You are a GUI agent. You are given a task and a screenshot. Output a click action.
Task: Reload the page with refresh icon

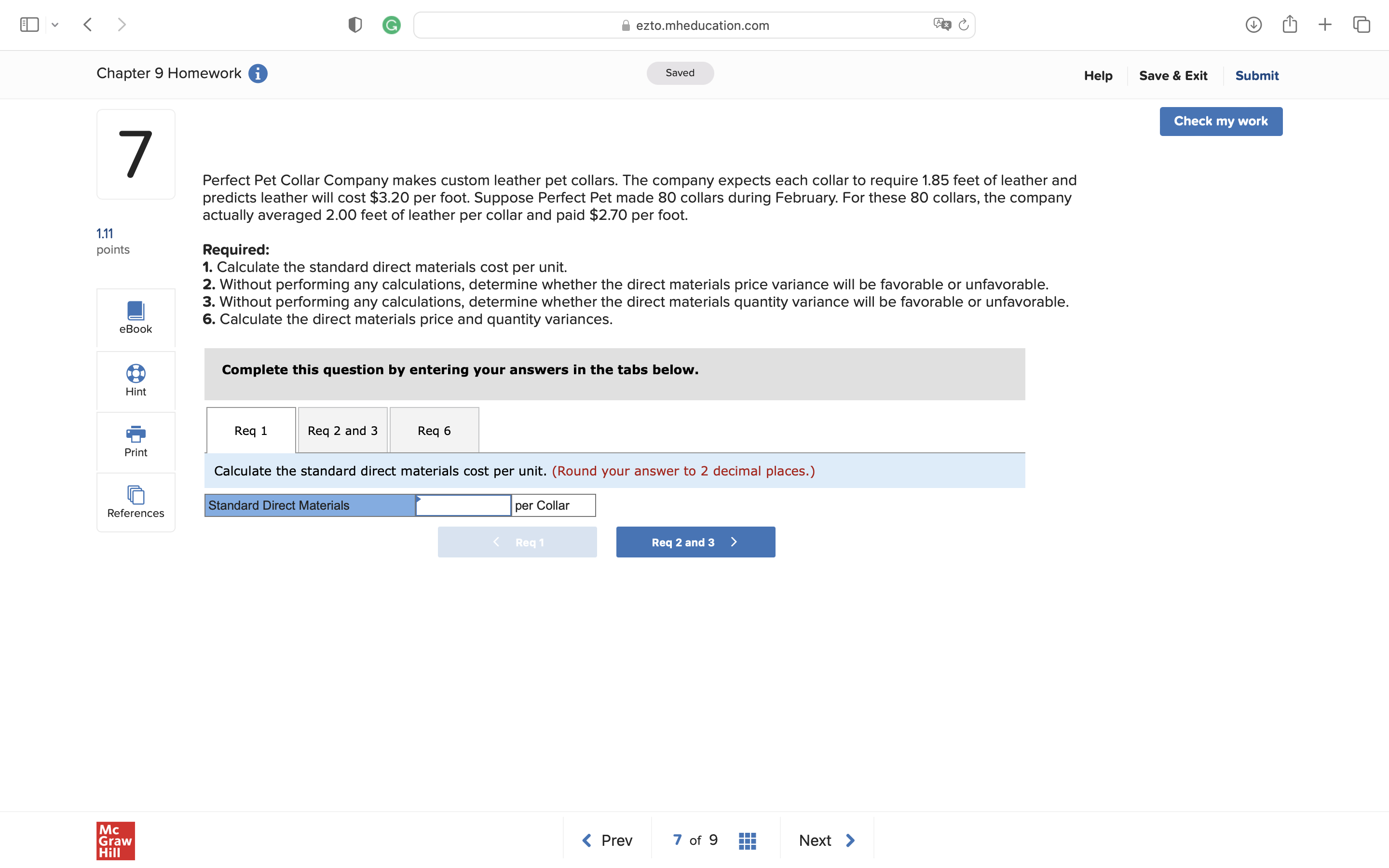964,25
